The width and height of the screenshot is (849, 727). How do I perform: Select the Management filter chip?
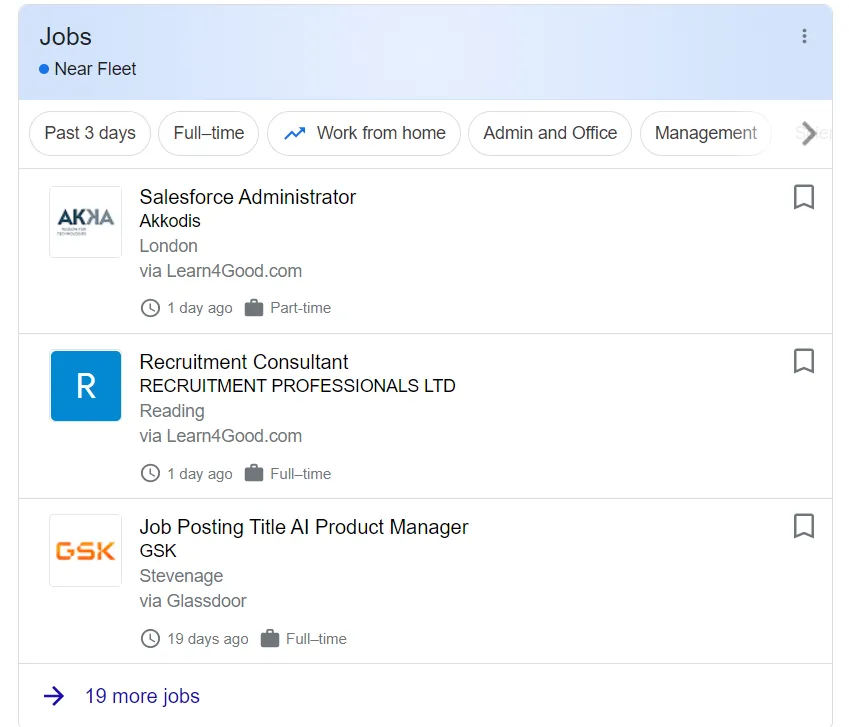(x=705, y=133)
